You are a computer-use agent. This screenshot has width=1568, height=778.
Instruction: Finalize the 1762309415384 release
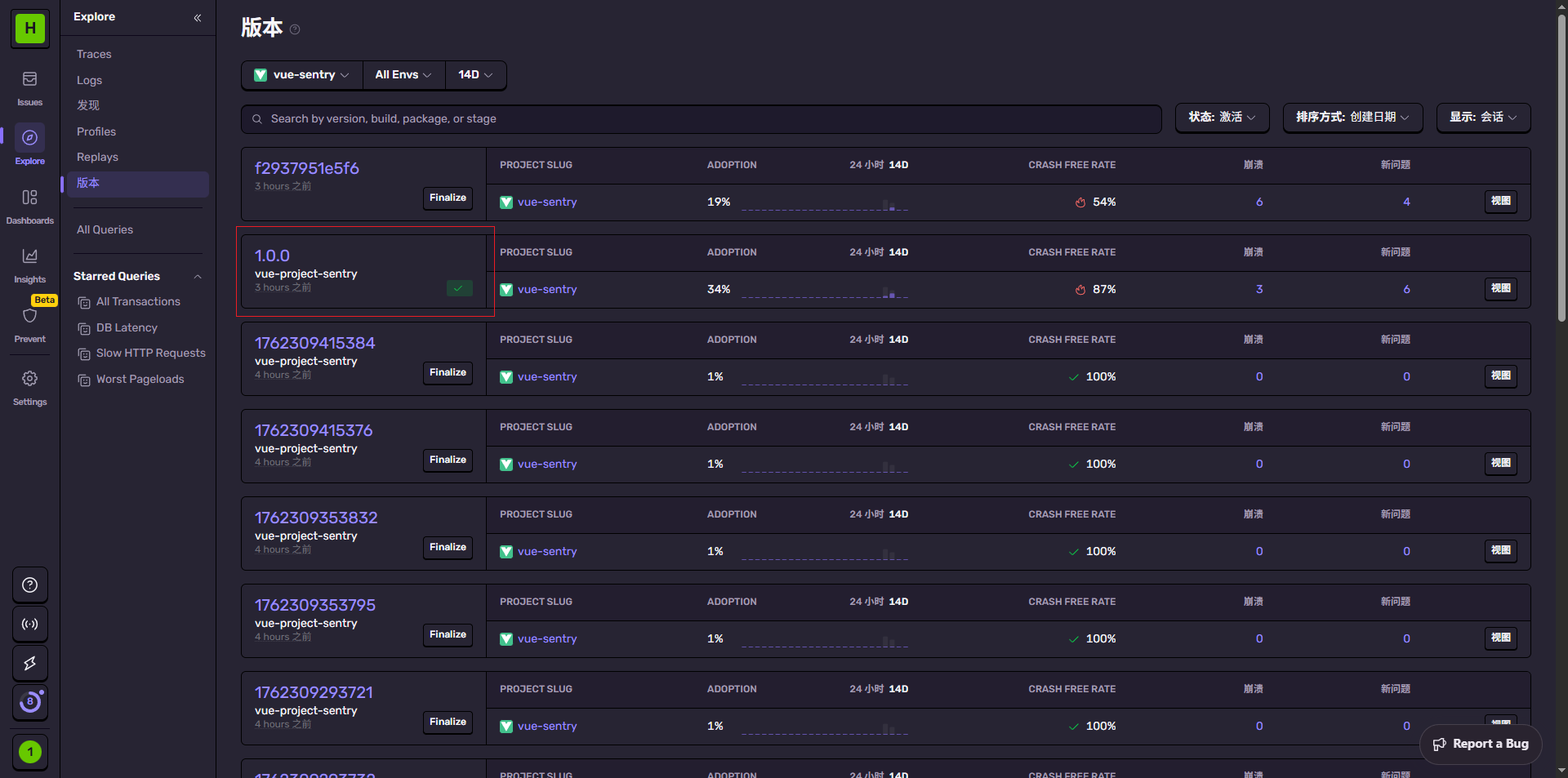click(x=448, y=372)
